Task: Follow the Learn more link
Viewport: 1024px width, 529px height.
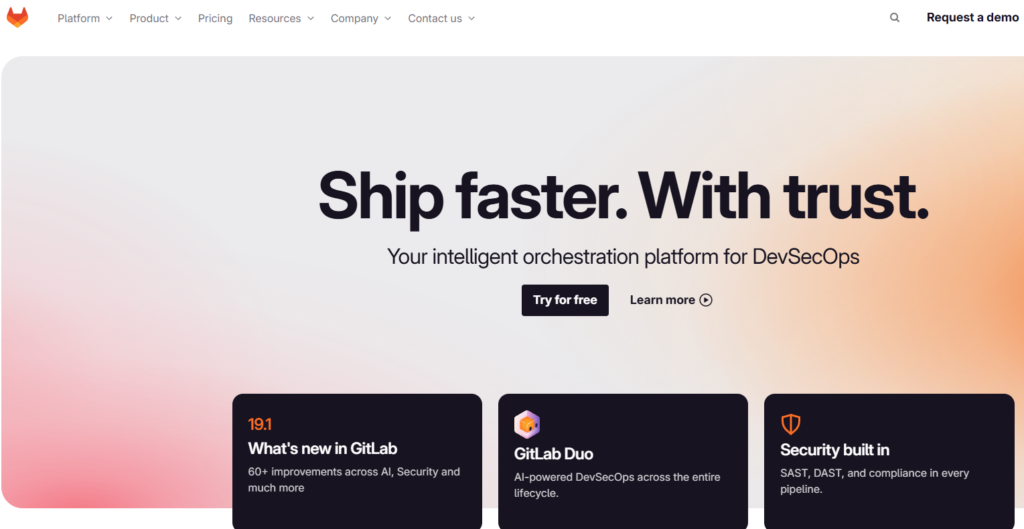Action: coord(671,300)
